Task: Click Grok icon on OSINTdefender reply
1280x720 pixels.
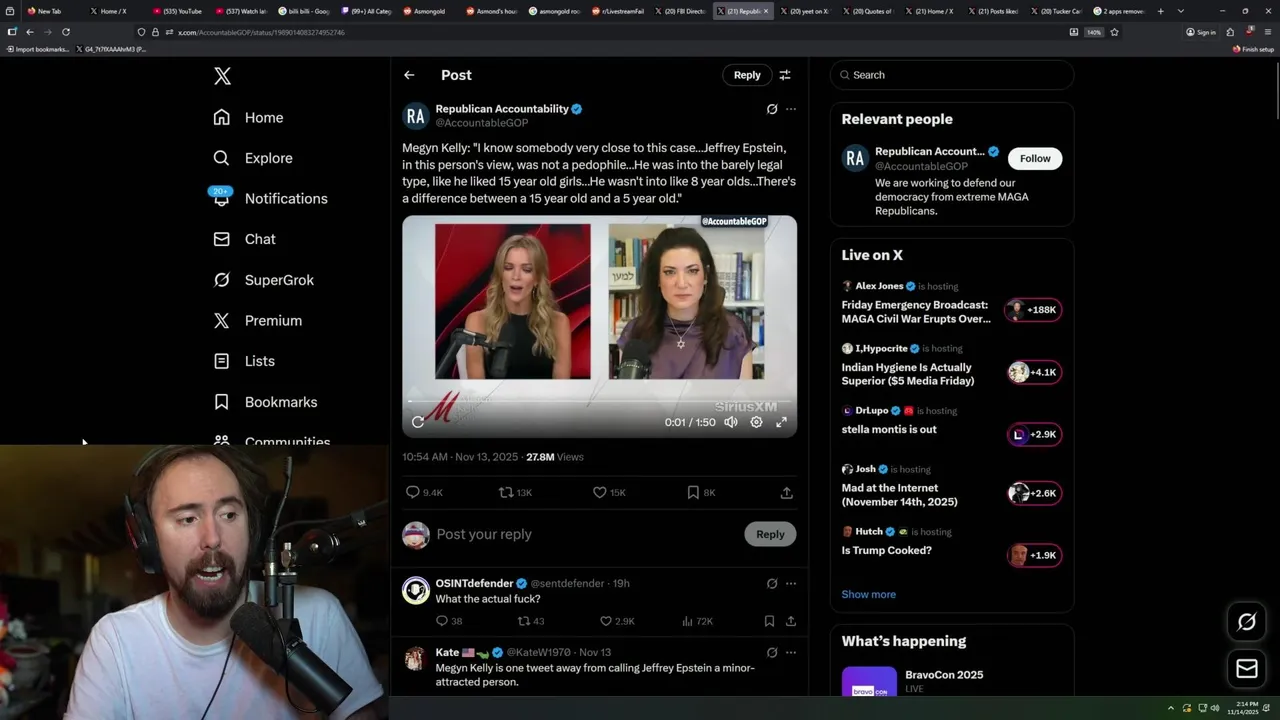Action: click(x=772, y=583)
